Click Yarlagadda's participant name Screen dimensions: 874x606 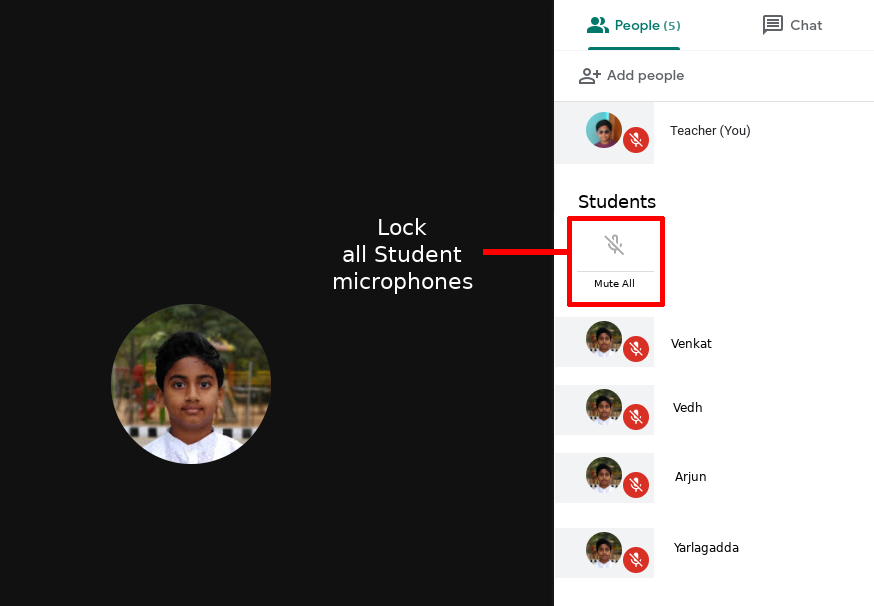click(706, 548)
